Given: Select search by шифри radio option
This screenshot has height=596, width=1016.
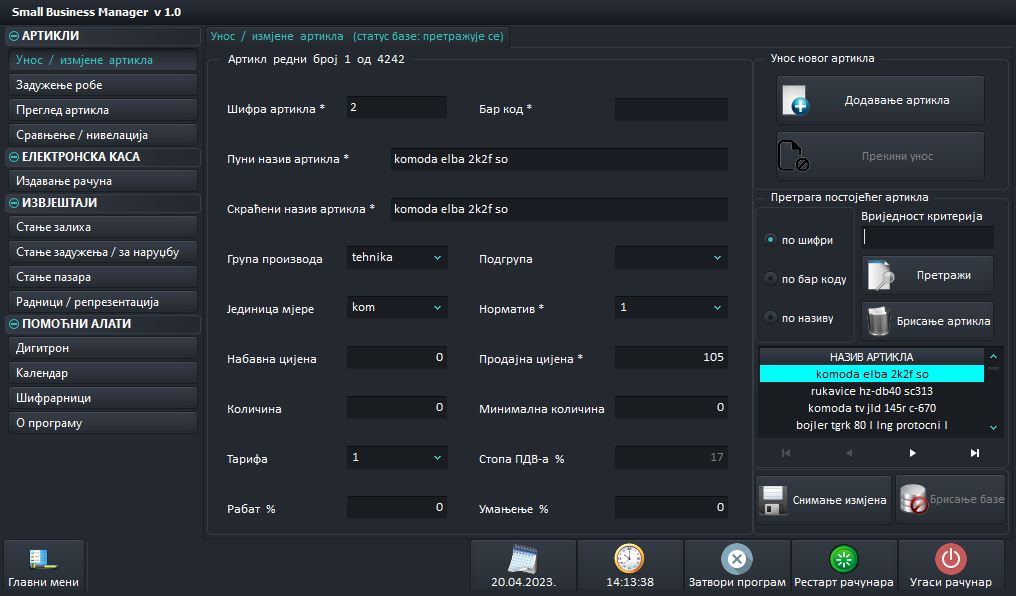Looking at the screenshot, I should coord(770,240).
